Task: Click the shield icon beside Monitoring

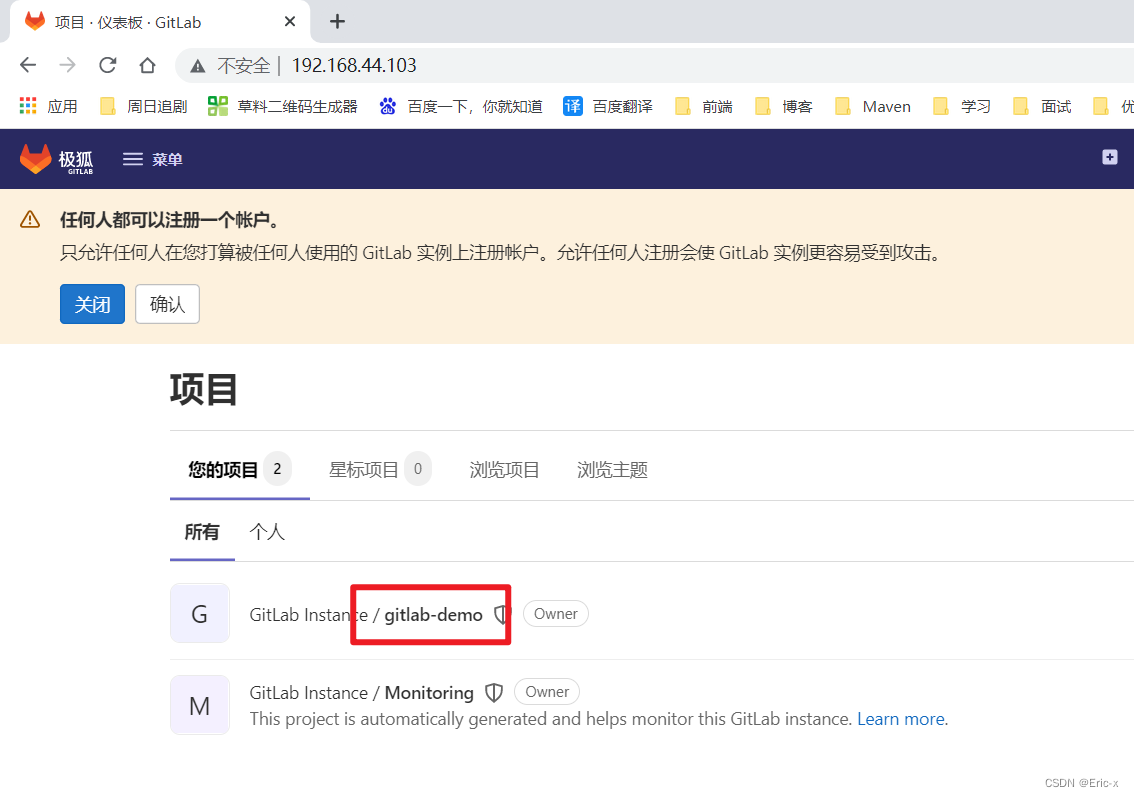Action: [494, 692]
